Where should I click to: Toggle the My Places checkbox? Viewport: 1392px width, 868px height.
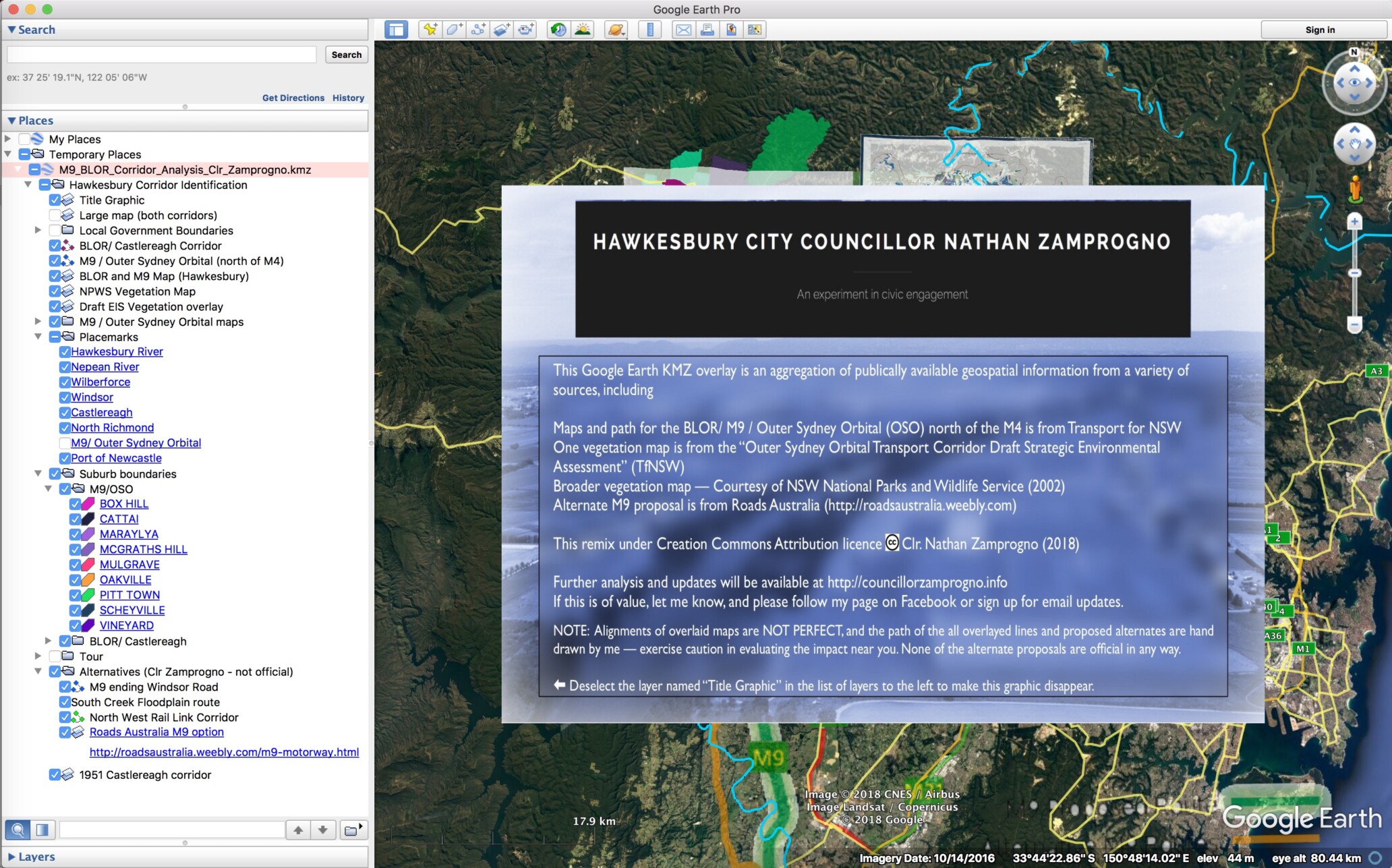[x=24, y=139]
